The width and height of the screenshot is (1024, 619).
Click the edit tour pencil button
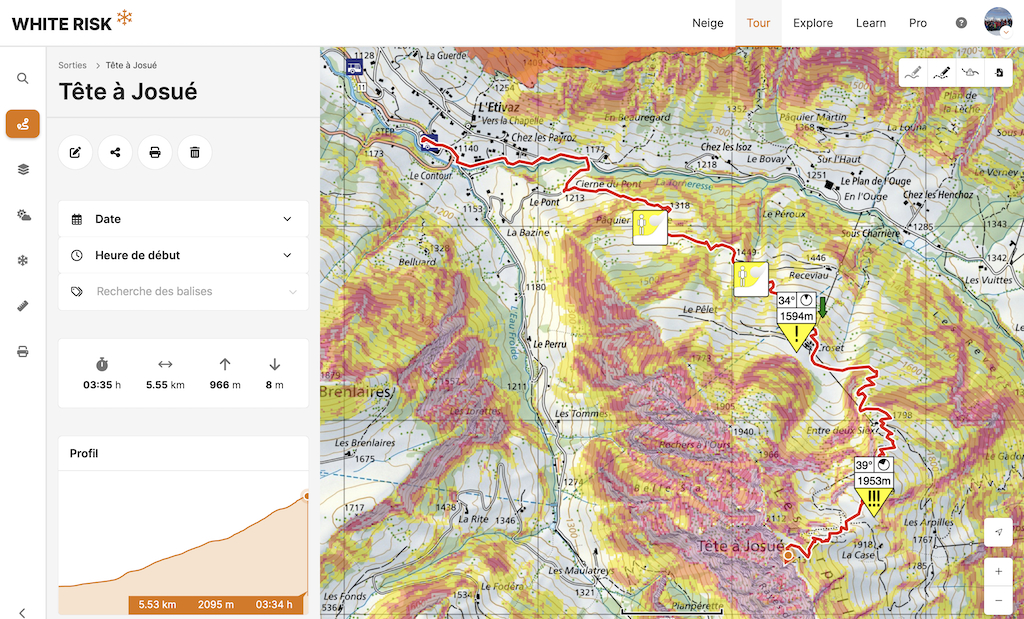75,152
